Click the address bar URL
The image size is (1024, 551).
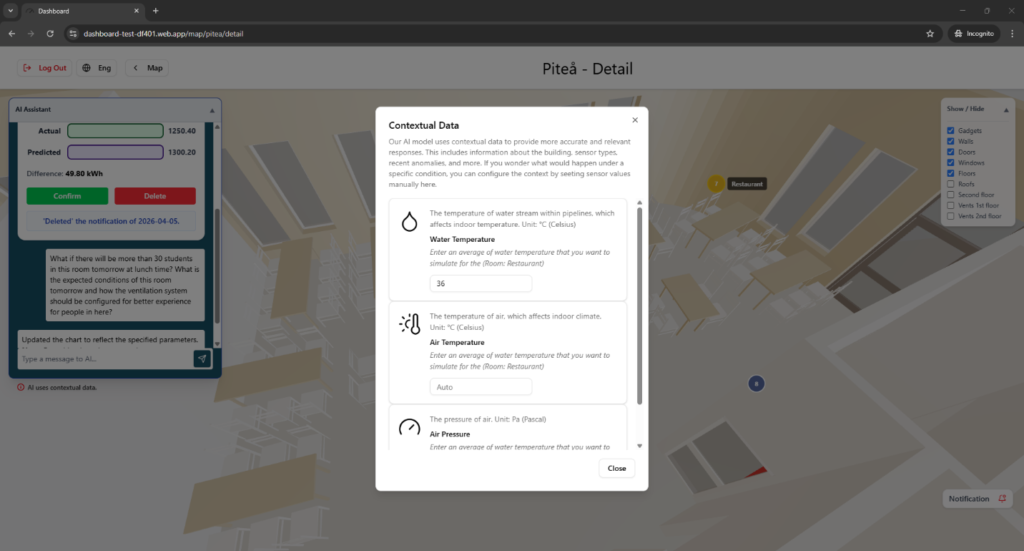coord(163,33)
